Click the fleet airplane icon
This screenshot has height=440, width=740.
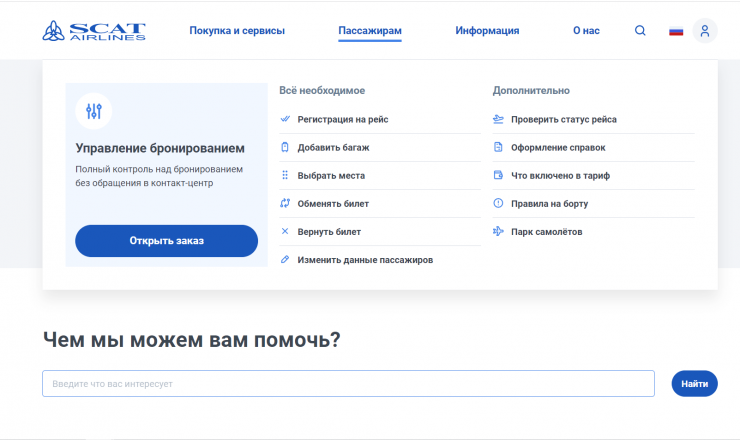point(498,232)
